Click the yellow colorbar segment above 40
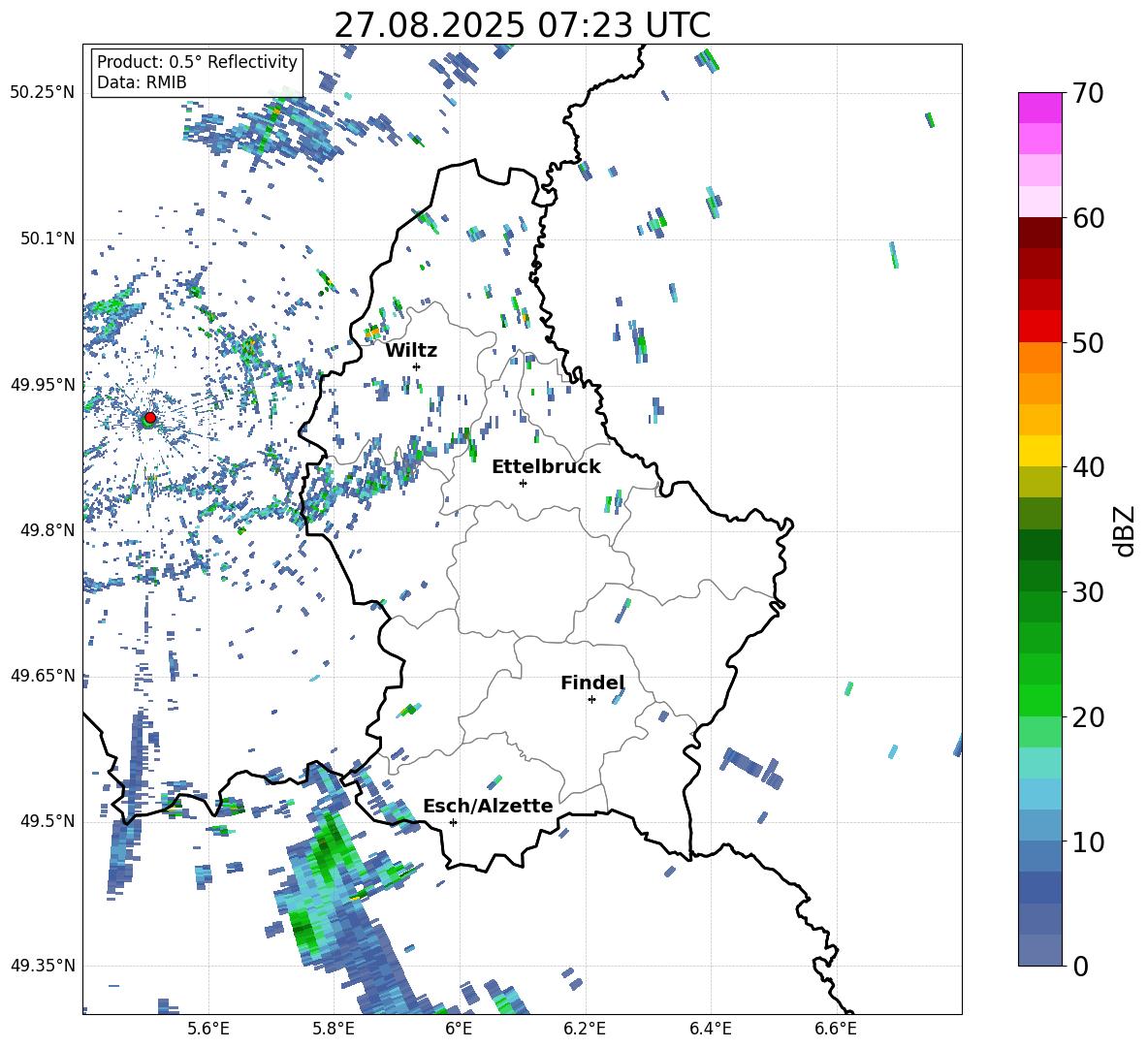The image size is (1148, 1048). pos(1040,451)
